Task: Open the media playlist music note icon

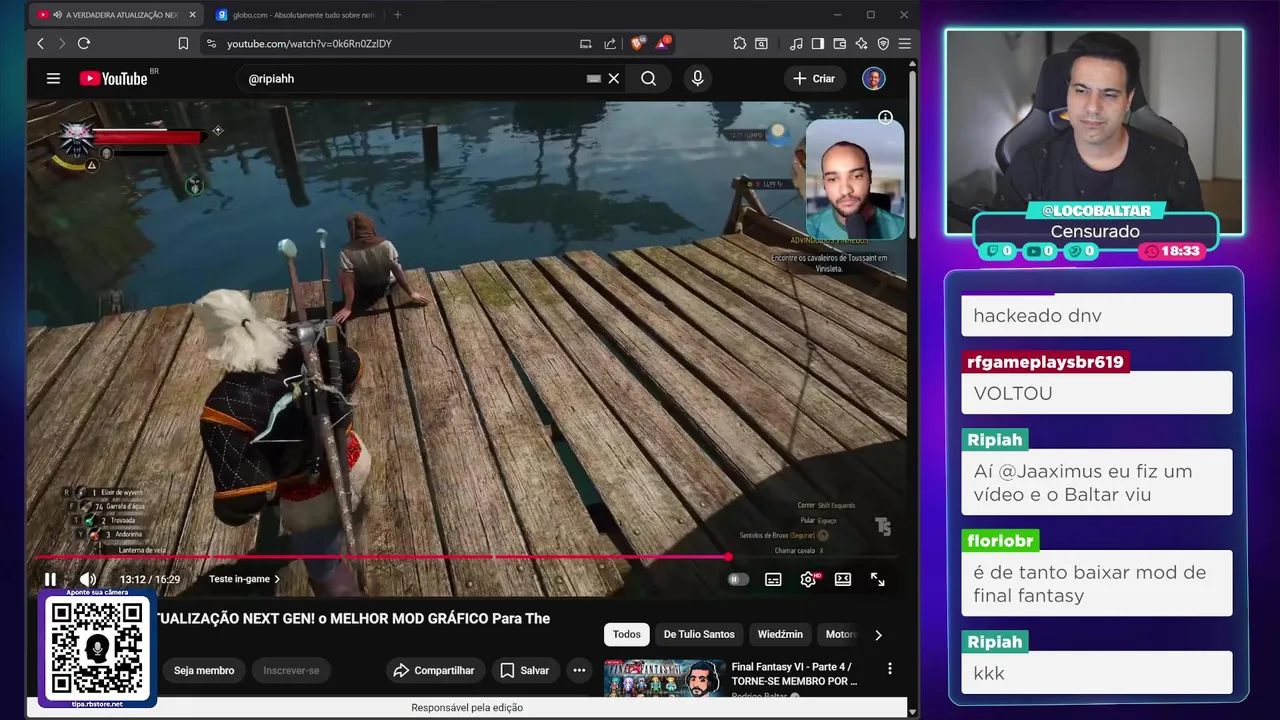Action: coord(796,43)
